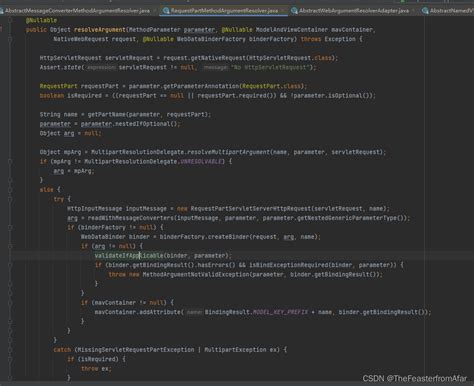474x386 pixels.
Task: Switch to AbstractMessageConverterMethodArgumentResolver.java tab
Action: click(x=77, y=11)
